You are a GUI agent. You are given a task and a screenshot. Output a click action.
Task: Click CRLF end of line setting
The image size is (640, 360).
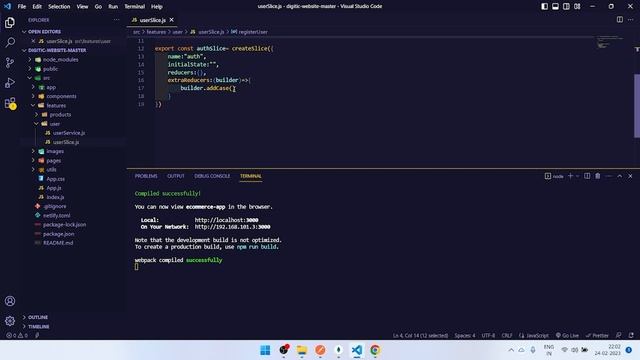pos(507,336)
